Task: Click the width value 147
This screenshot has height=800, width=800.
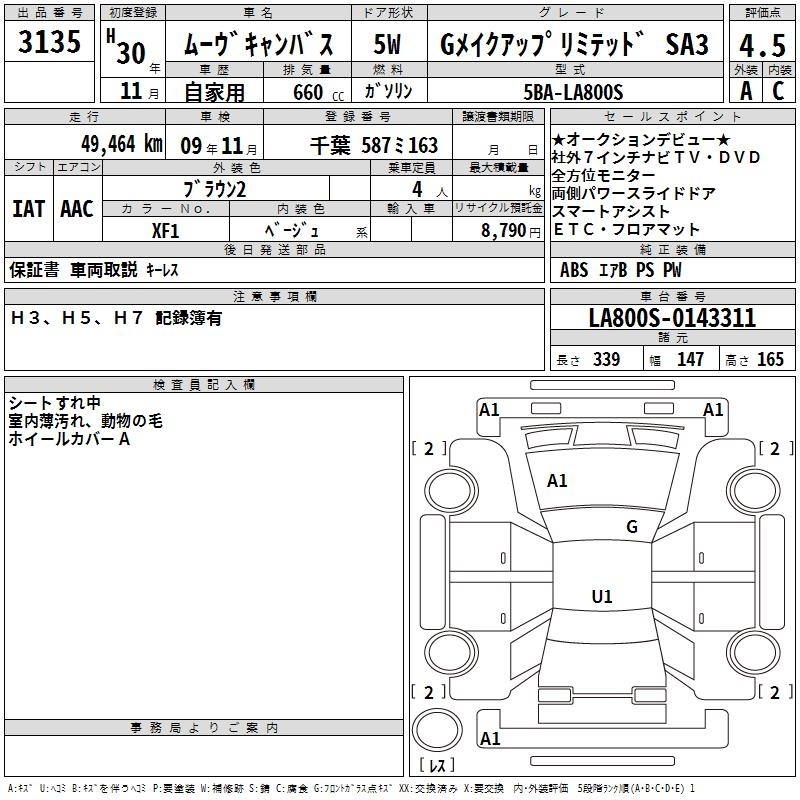Action: (690, 360)
